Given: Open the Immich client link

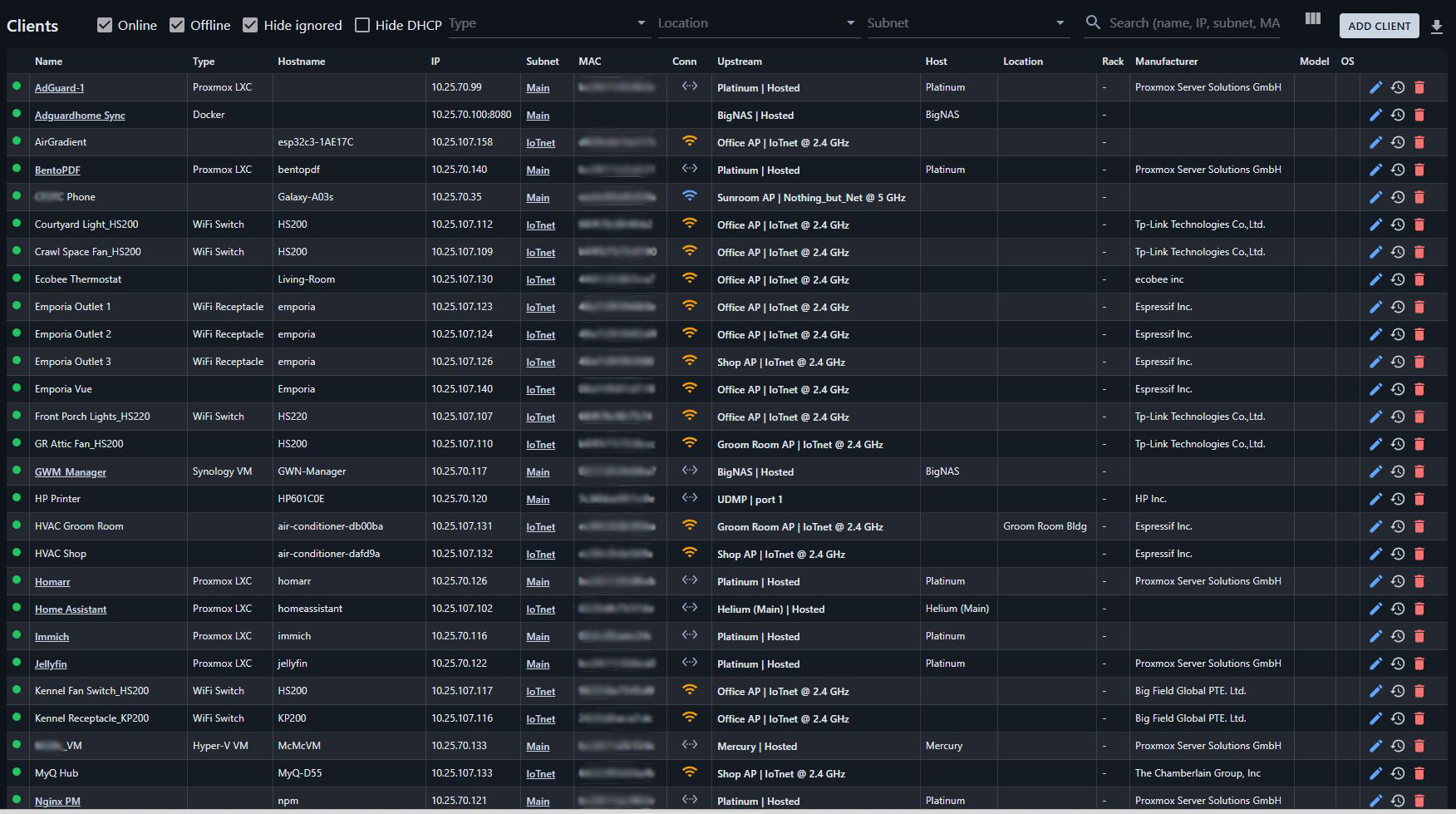Looking at the screenshot, I should pos(52,637).
